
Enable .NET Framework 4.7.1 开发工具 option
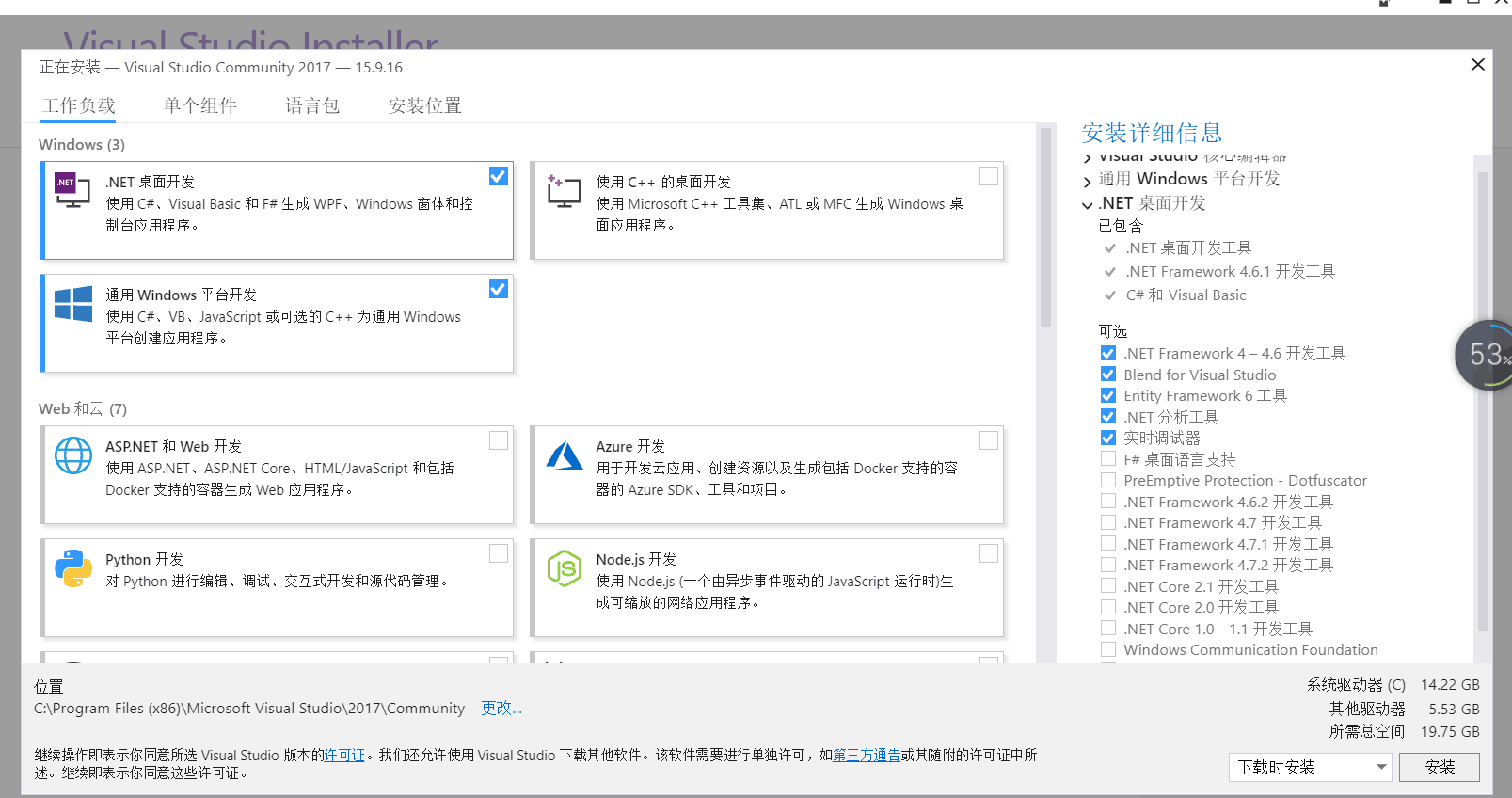click(x=1108, y=544)
